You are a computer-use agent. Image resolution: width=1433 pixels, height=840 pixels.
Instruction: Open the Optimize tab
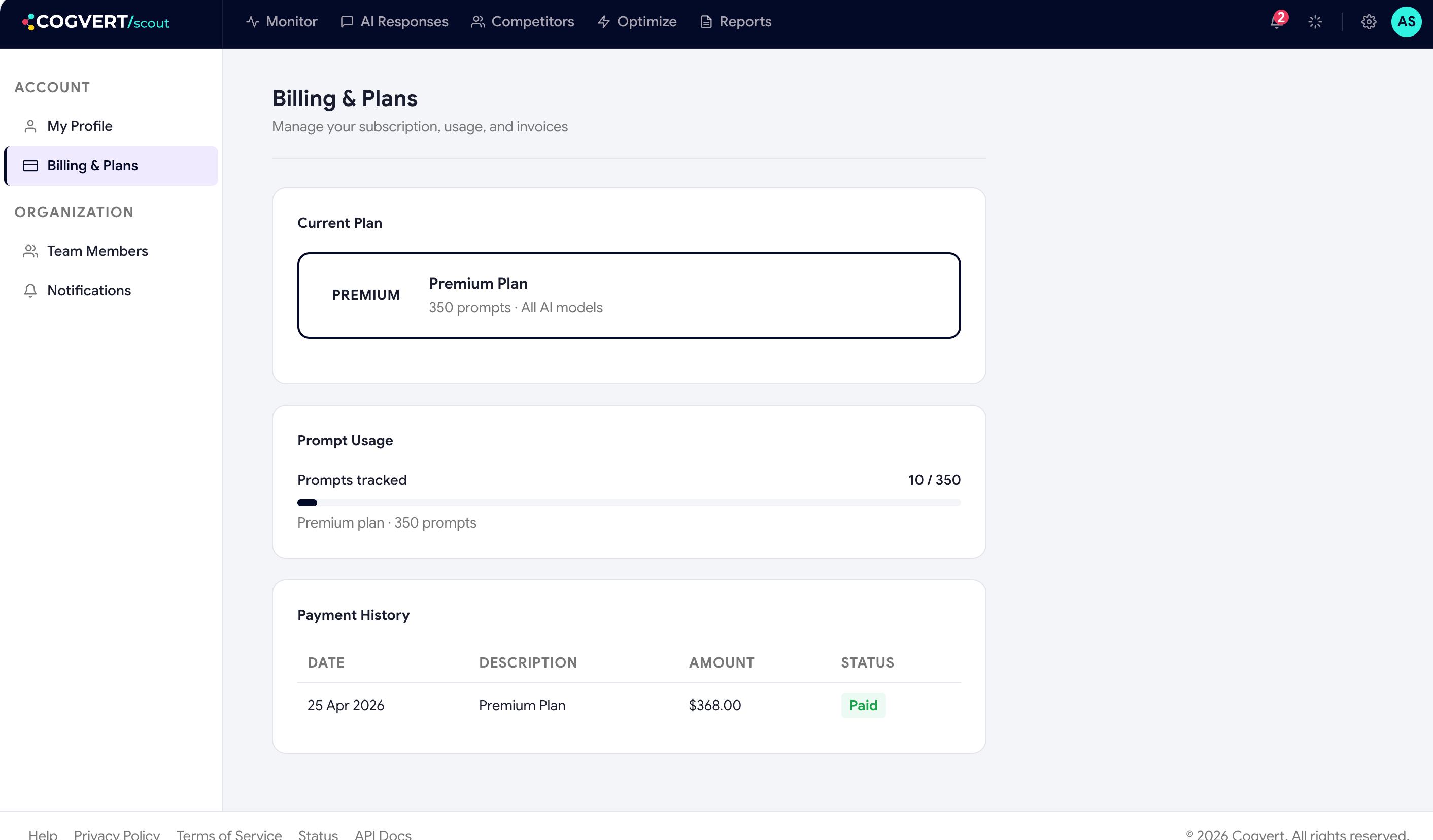[x=637, y=22]
